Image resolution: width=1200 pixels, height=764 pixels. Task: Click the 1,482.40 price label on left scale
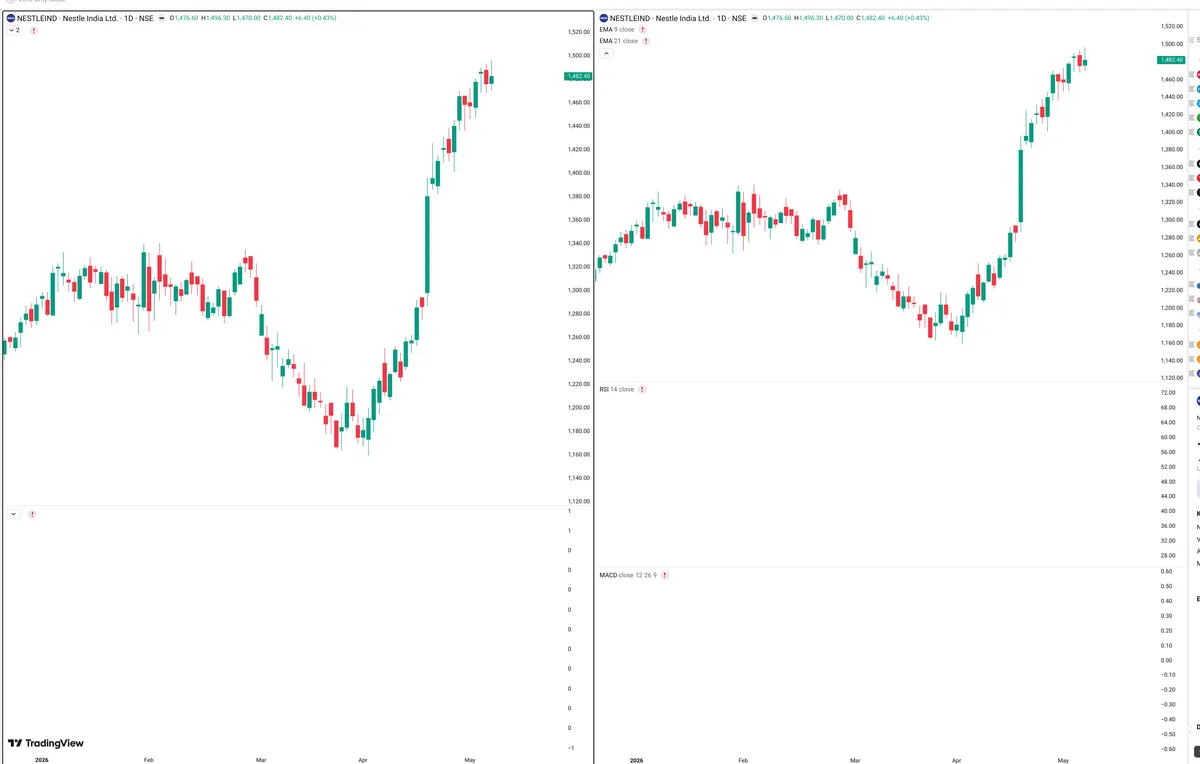click(x=578, y=76)
